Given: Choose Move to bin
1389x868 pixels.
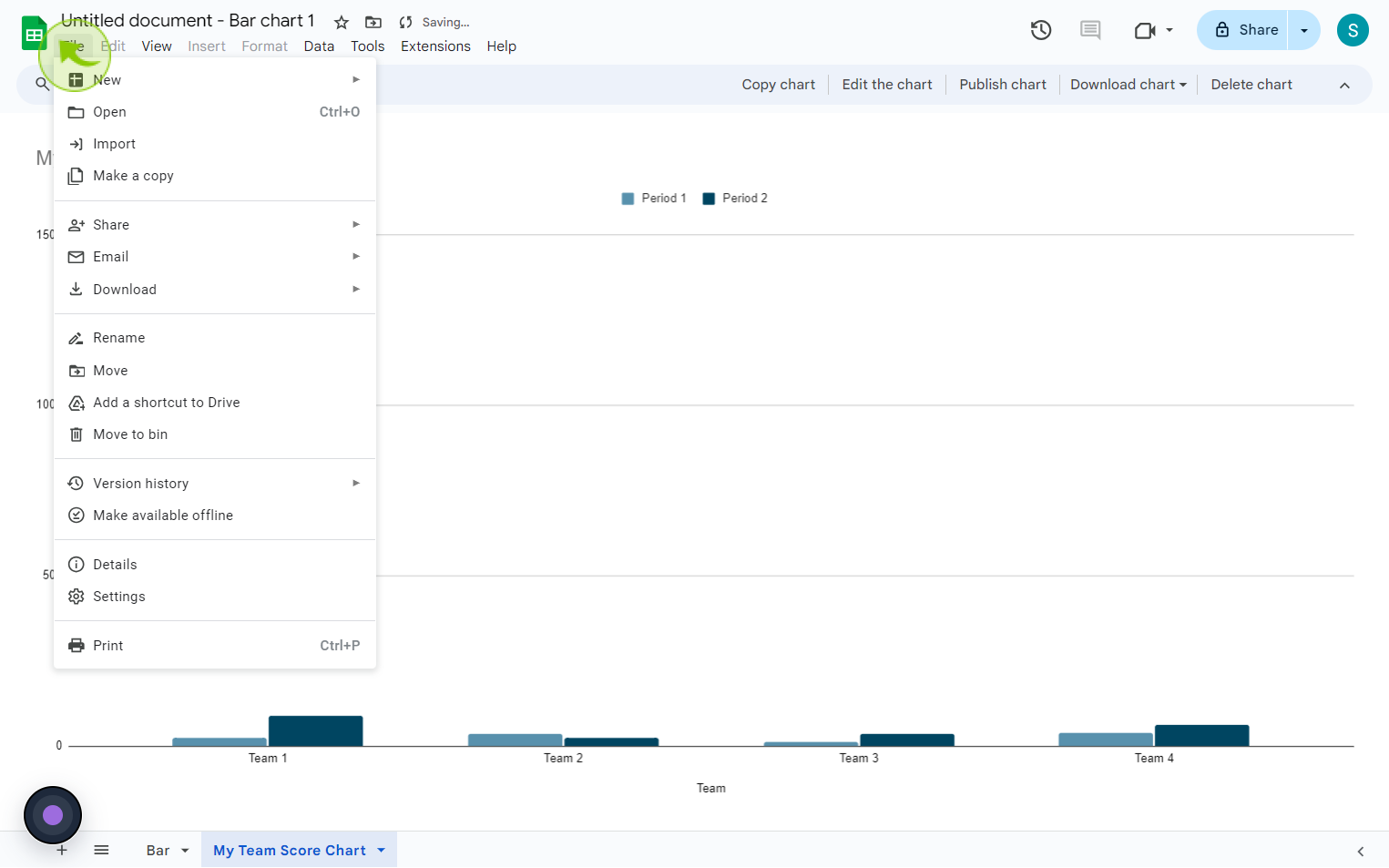Looking at the screenshot, I should 215,434.
